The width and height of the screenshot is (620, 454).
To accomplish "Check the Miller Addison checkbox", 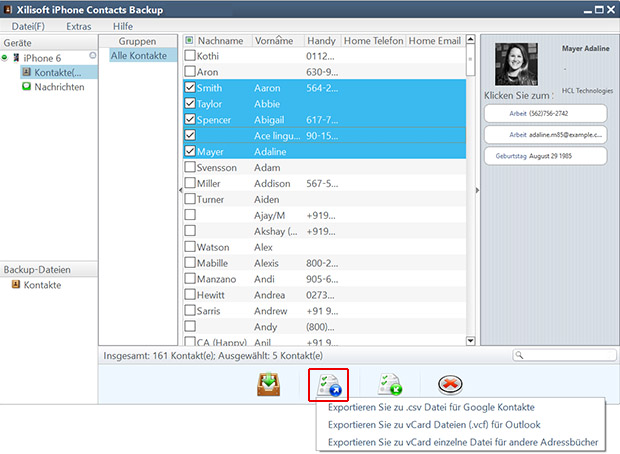I will [190, 183].
